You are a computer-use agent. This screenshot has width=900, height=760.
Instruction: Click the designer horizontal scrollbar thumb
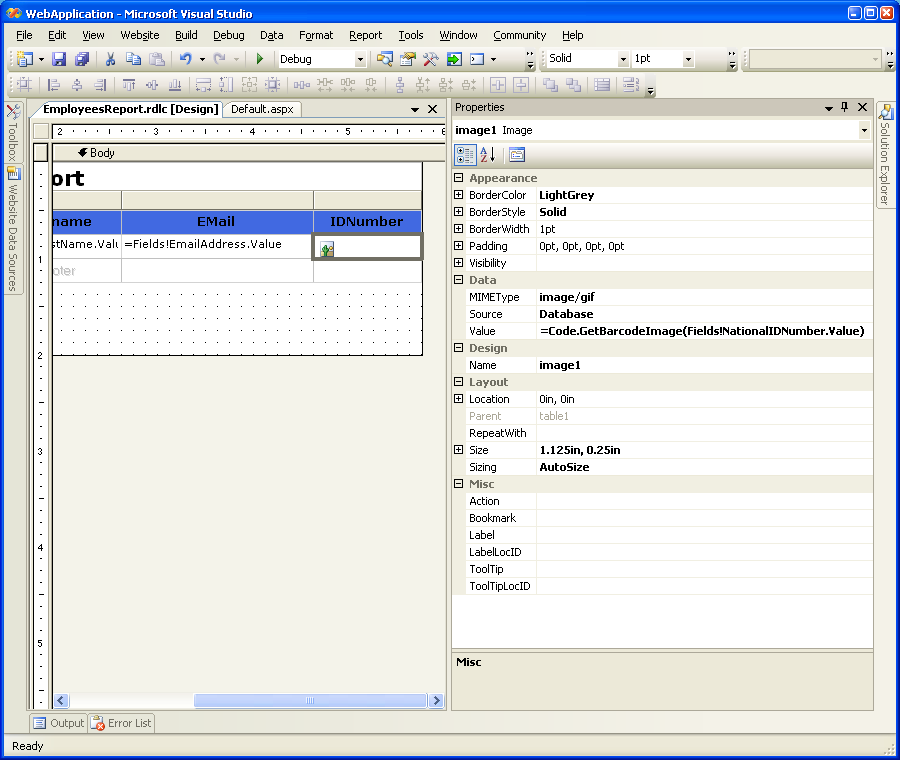click(308, 702)
